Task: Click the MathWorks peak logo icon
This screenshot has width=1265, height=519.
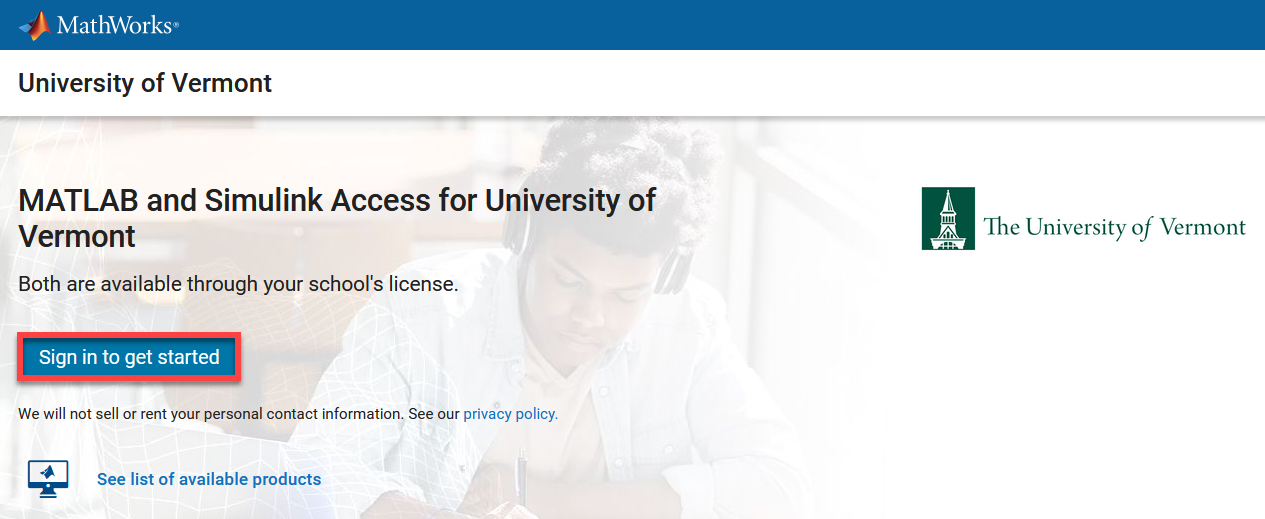Action: [34, 25]
